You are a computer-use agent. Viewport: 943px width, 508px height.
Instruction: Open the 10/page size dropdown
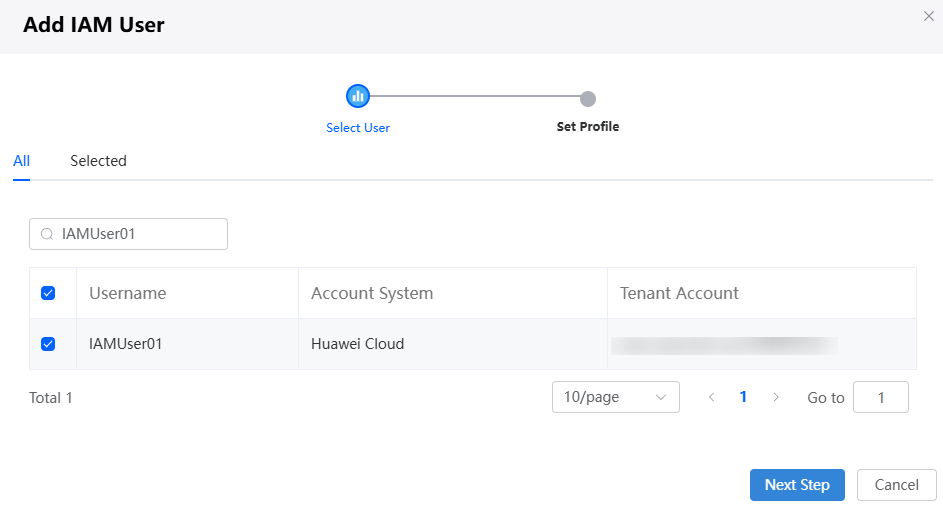[x=616, y=397]
